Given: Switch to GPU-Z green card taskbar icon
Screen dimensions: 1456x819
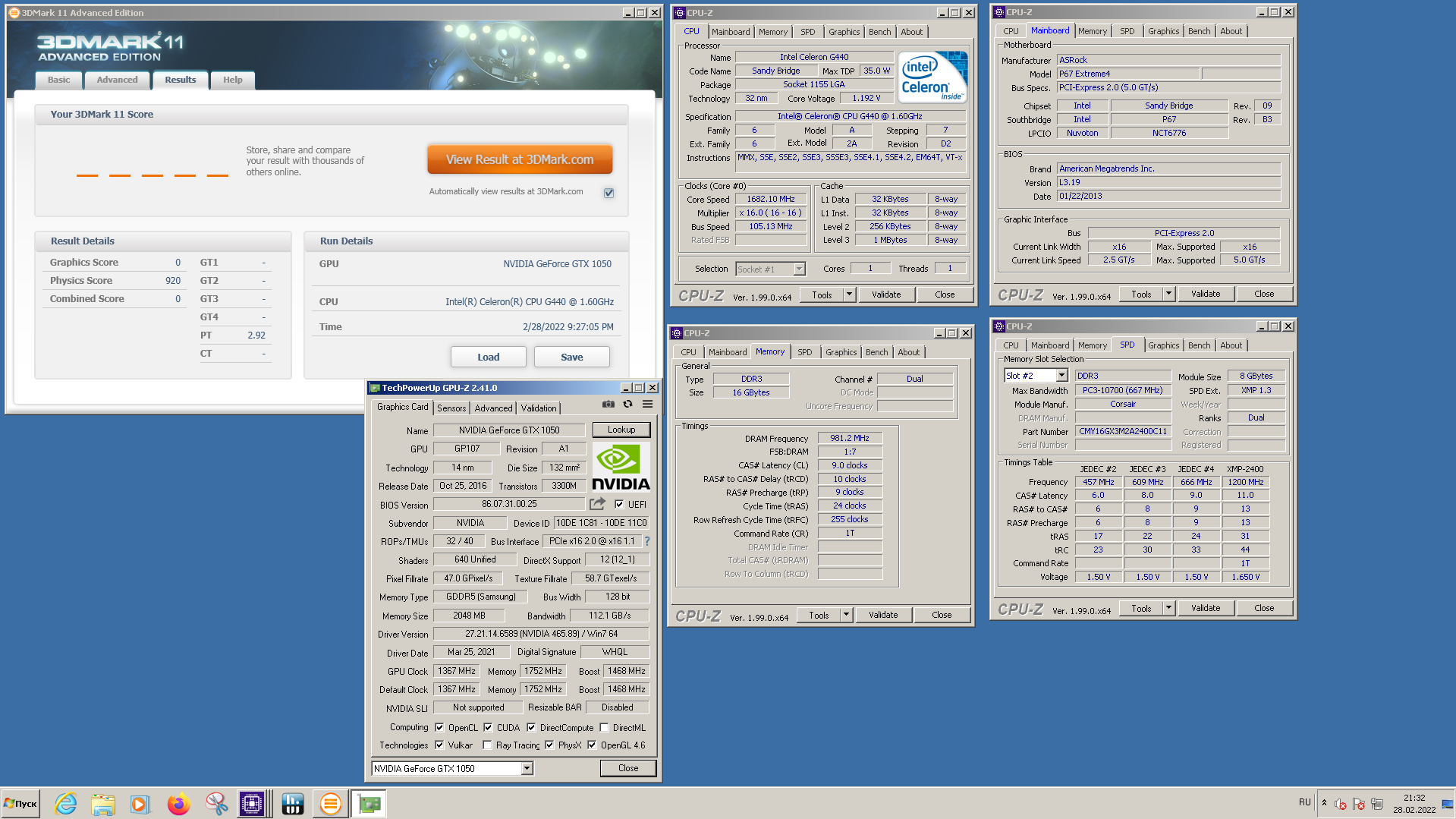Looking at the screenshot, I should [x=369, y=804].
